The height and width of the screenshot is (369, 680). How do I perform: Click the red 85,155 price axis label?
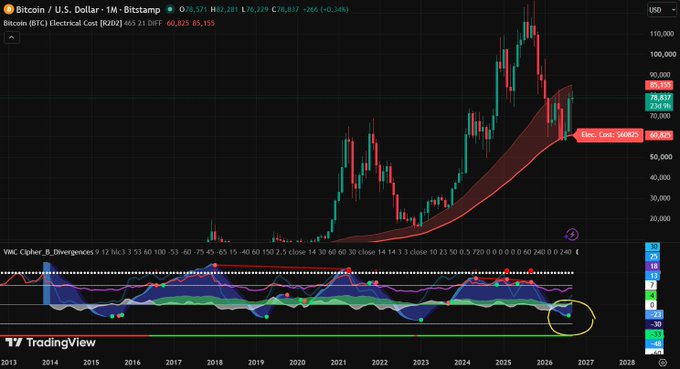click(660, 85)
